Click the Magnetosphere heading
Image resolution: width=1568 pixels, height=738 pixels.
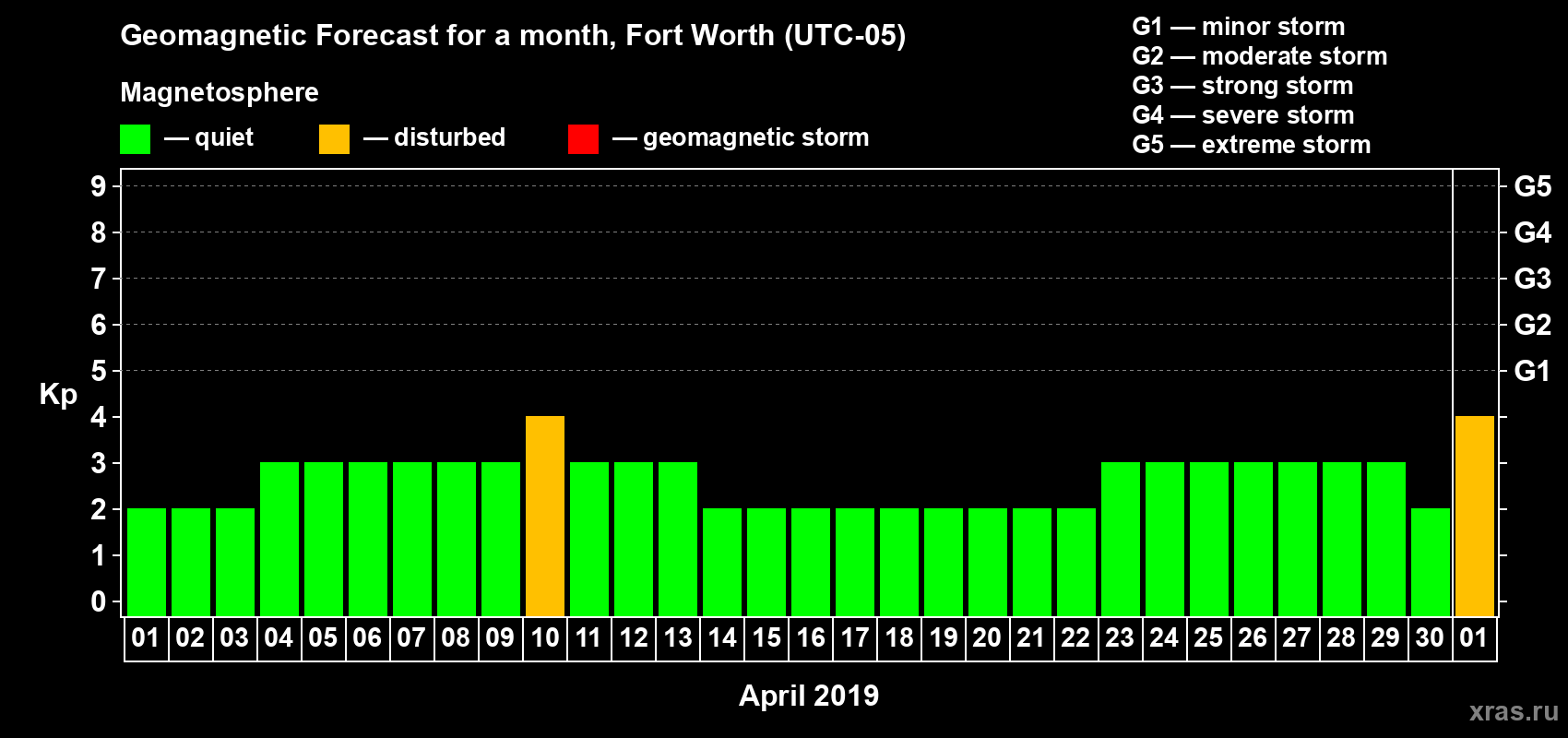(x=220, y=92)
